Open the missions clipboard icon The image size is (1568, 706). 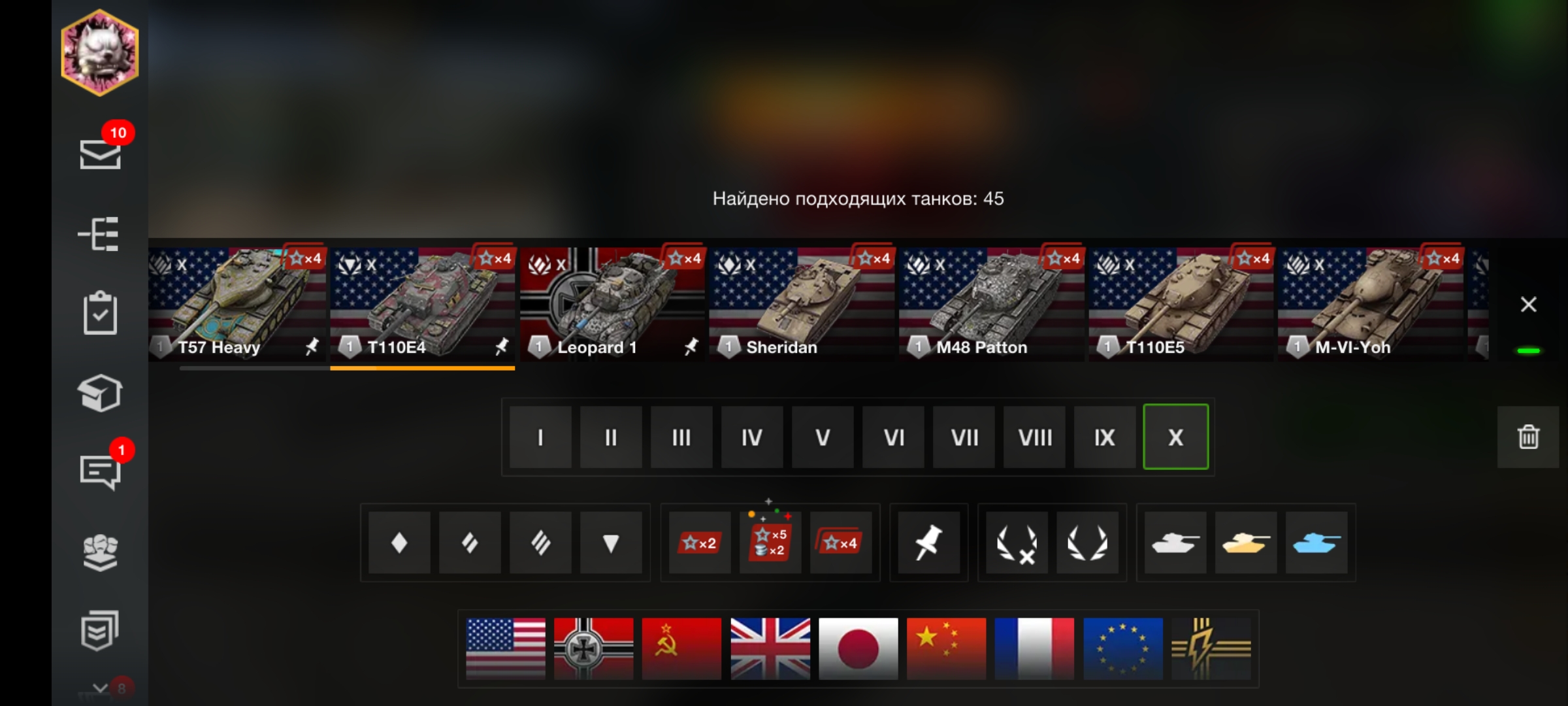point(100,312)
